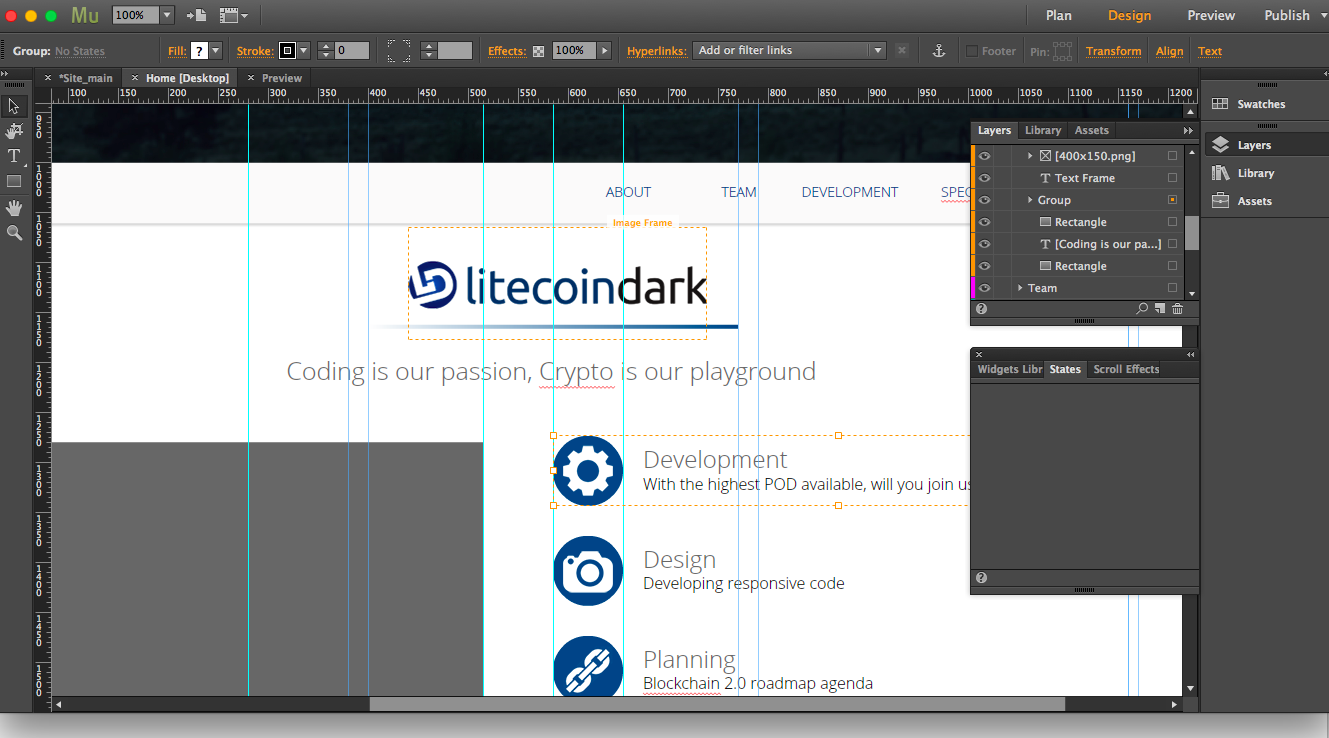Open the Text options link

[1210, 51]
